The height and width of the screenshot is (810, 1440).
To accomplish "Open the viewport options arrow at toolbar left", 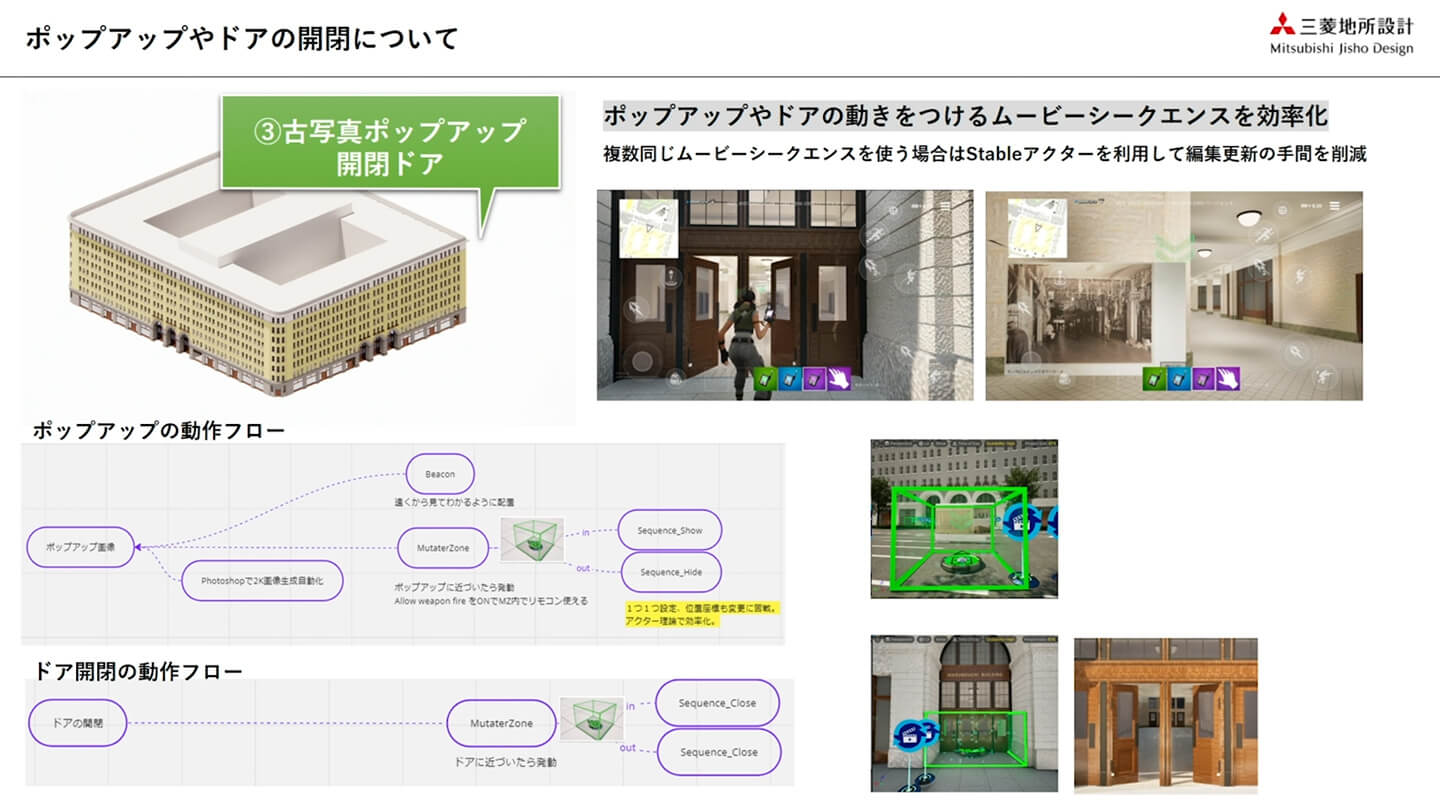I will coord(878,441).
